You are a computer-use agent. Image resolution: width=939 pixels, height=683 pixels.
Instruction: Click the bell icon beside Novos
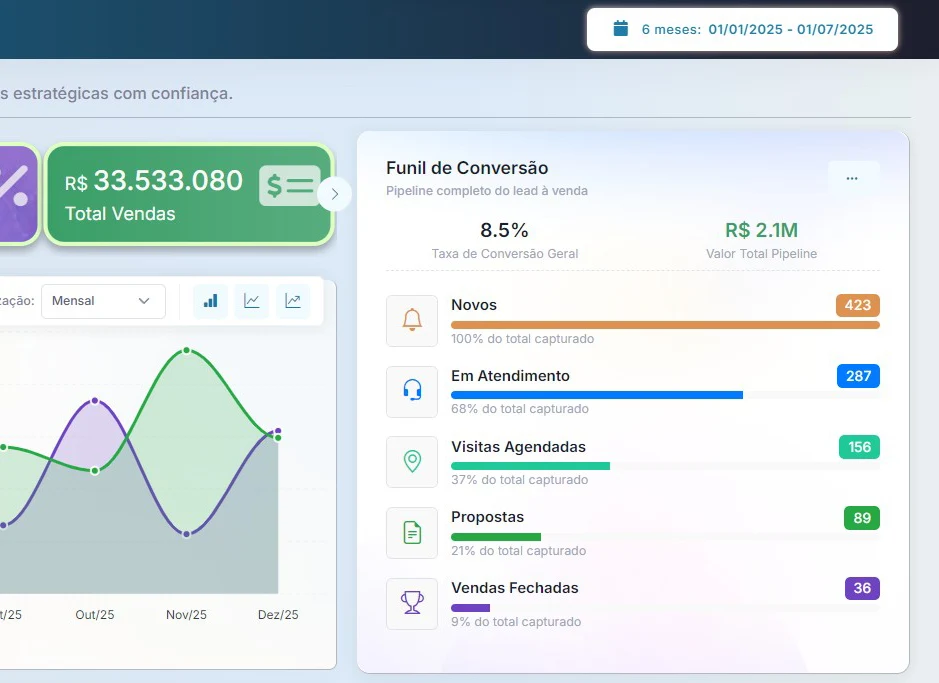click(412, 321)
